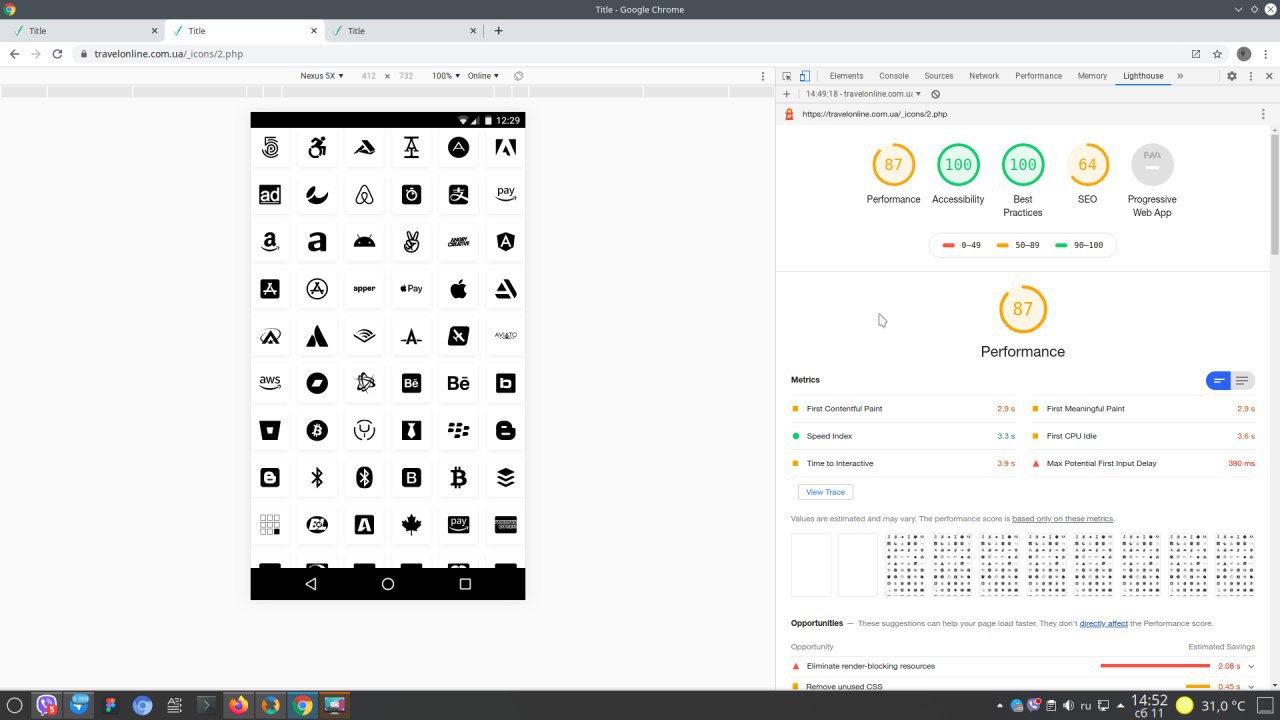Tap the Behance square icon
The height and width of the screenshot is (720, 1280).
point(411,383)
